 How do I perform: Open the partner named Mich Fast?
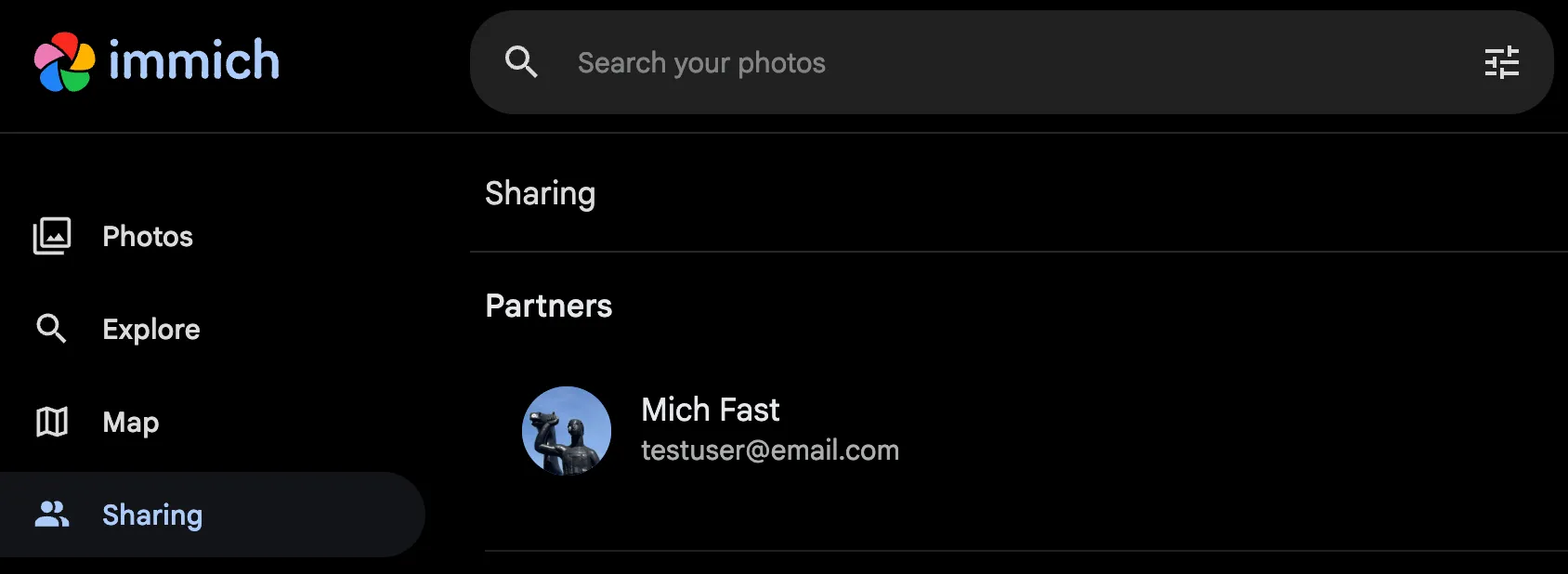[x=711, y=410]
